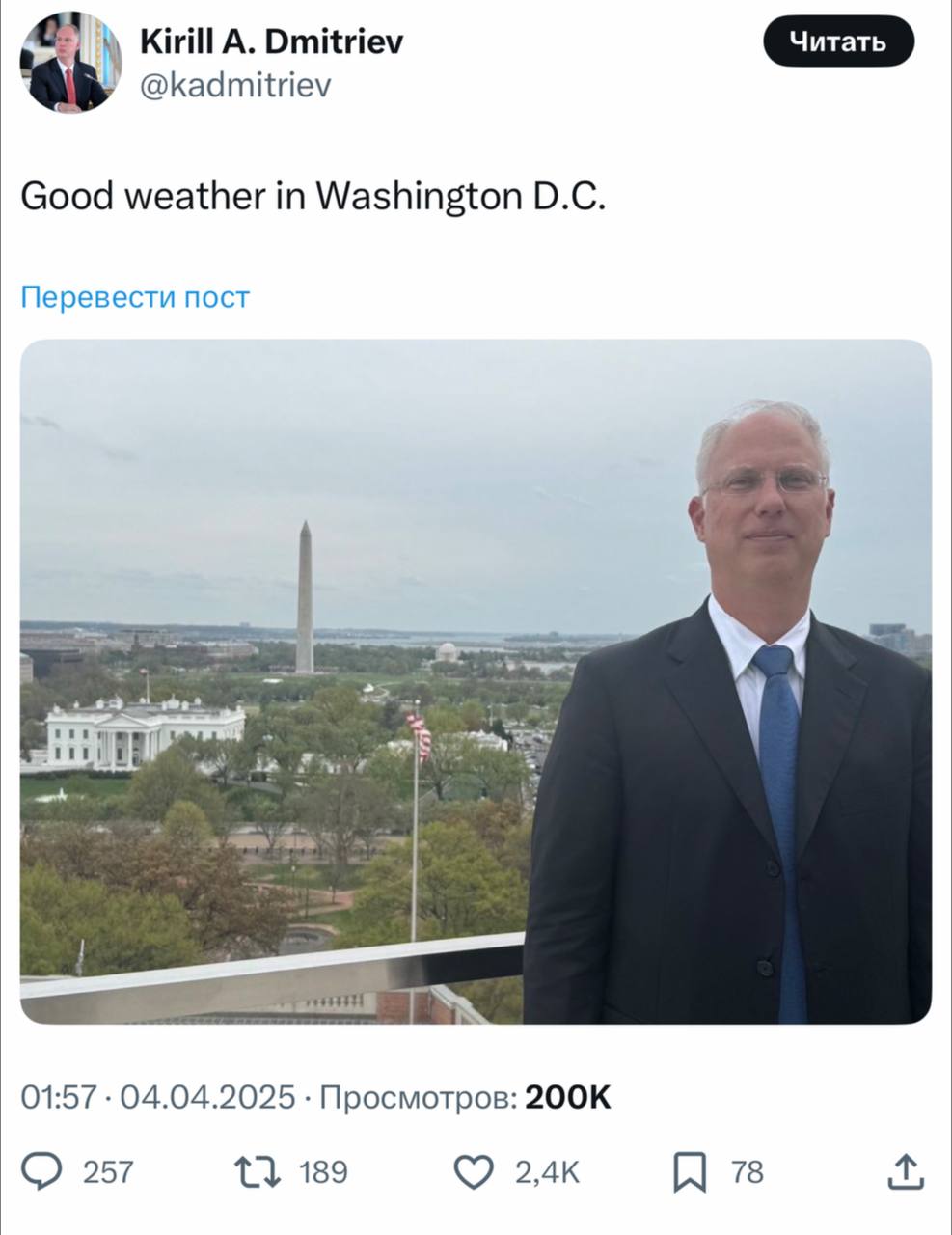Image resolution: width=952 pixels, height=1235 pixels.
Task: Click the 2,4K likes count
Action: [x=547, y=1172]
